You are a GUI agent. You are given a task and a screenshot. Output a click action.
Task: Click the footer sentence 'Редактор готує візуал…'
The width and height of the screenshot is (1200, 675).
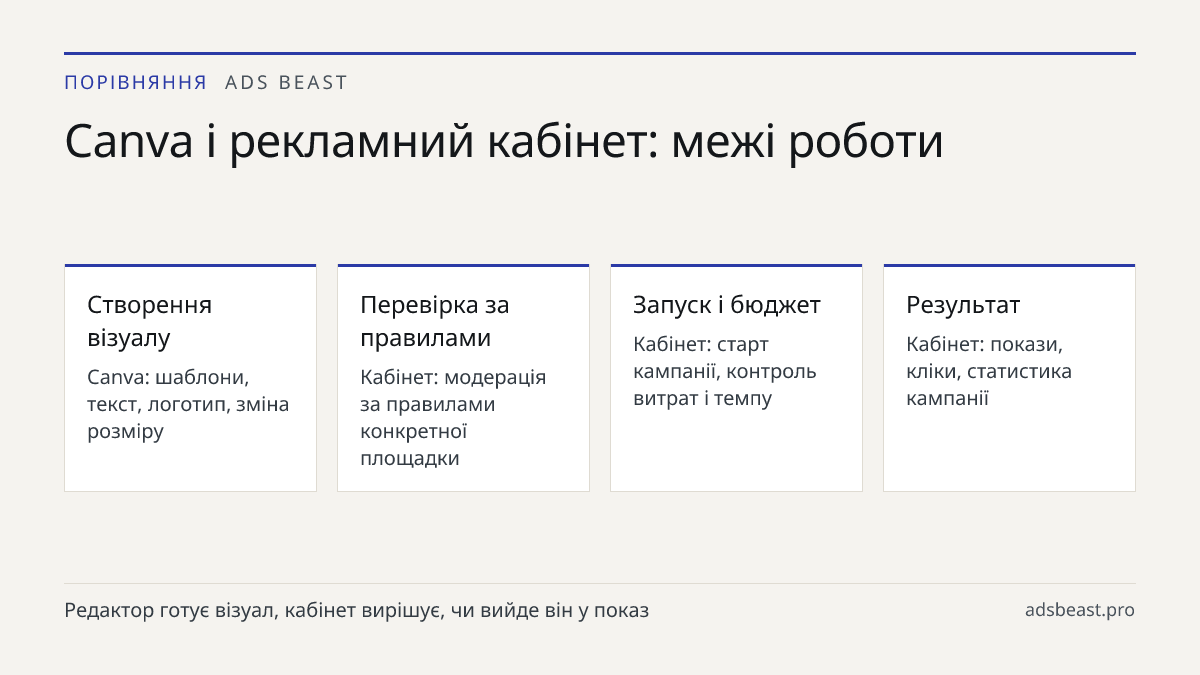coord(357,610)
